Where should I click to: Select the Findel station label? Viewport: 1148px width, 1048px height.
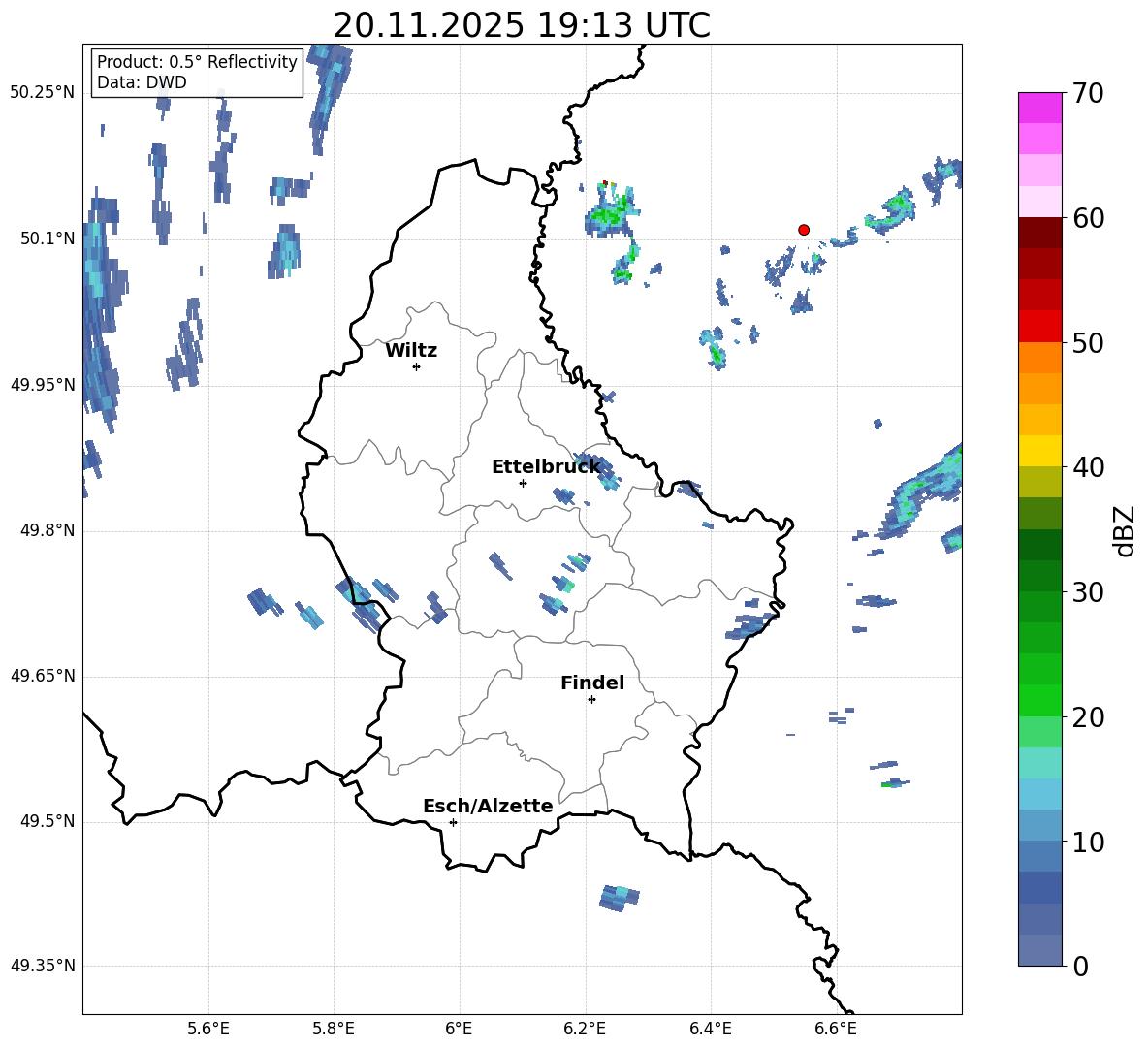coord(592,683)
